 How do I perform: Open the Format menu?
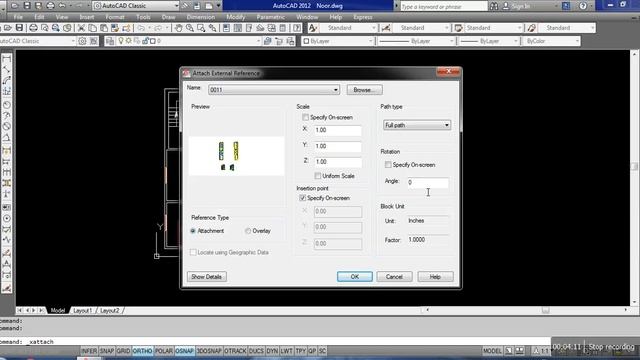[x=115, y=17]
